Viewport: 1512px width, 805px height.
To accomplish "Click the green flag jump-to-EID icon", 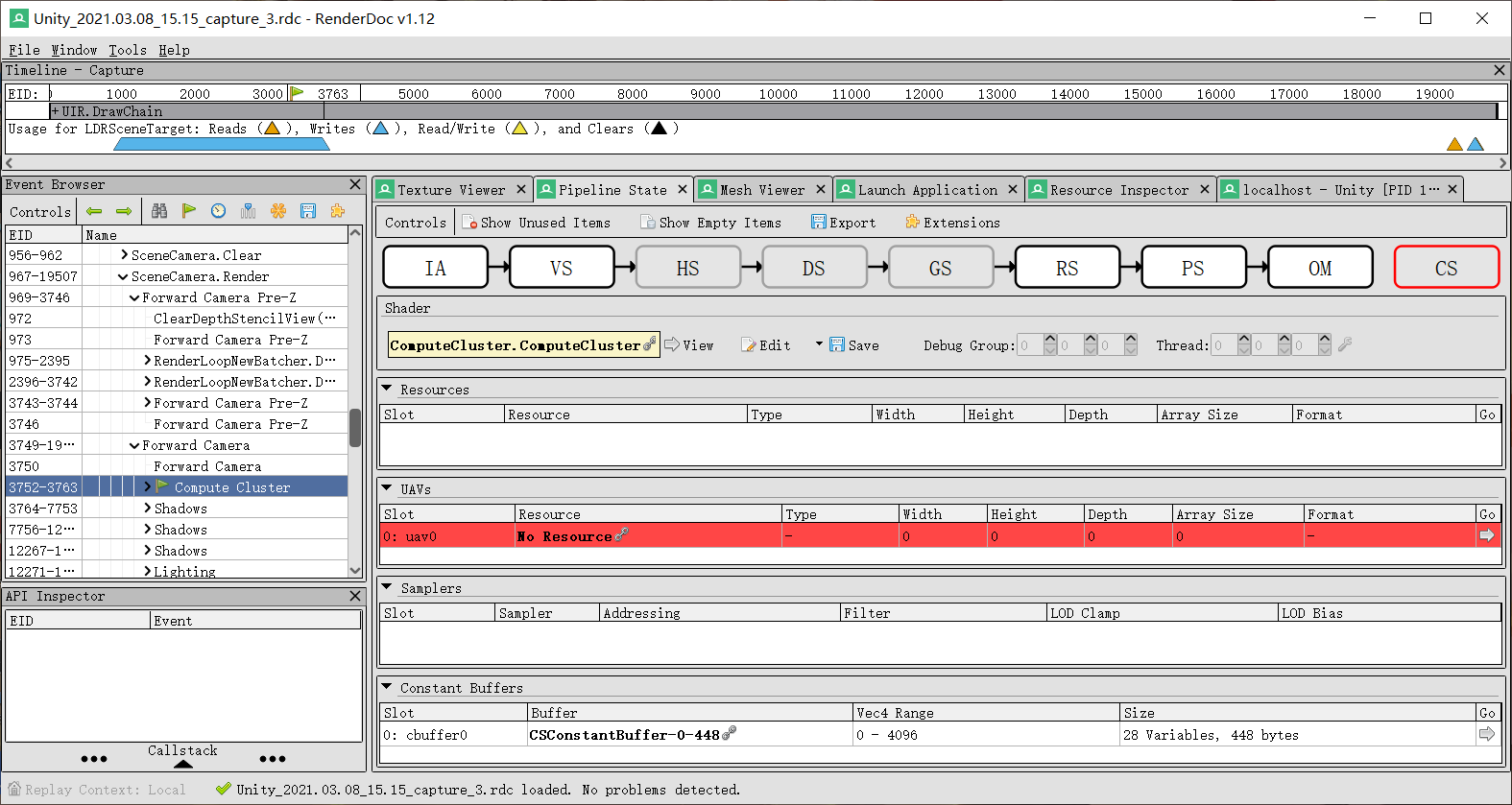I will [x=189, y=211].
